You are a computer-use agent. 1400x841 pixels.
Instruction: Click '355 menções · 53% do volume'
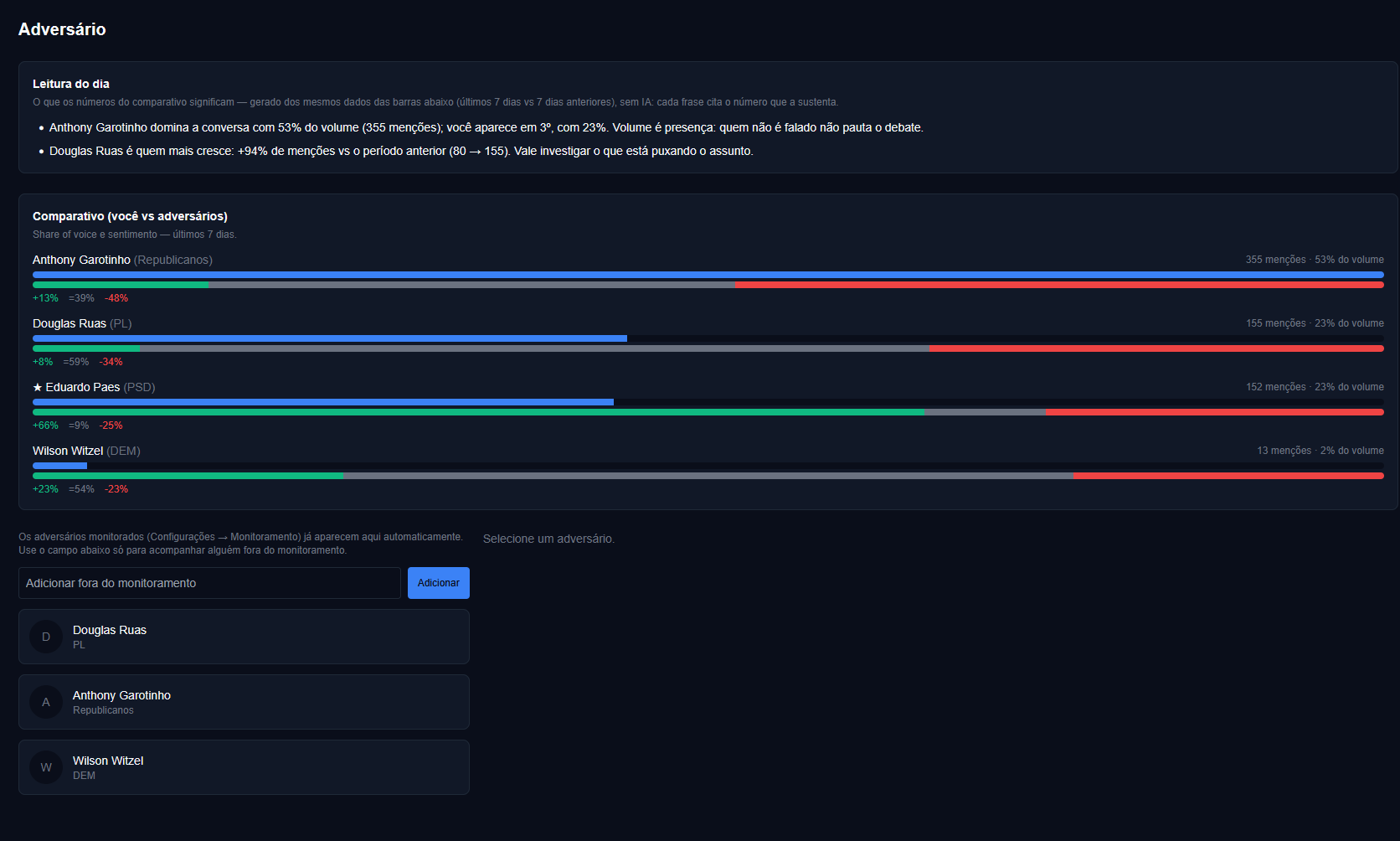click(1315, 260)
